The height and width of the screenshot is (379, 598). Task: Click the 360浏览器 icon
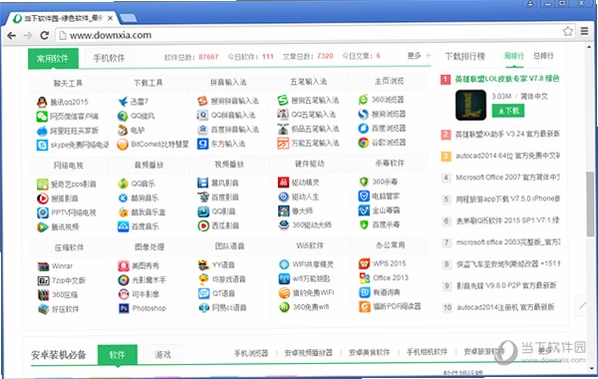click(x=363, y=100)
